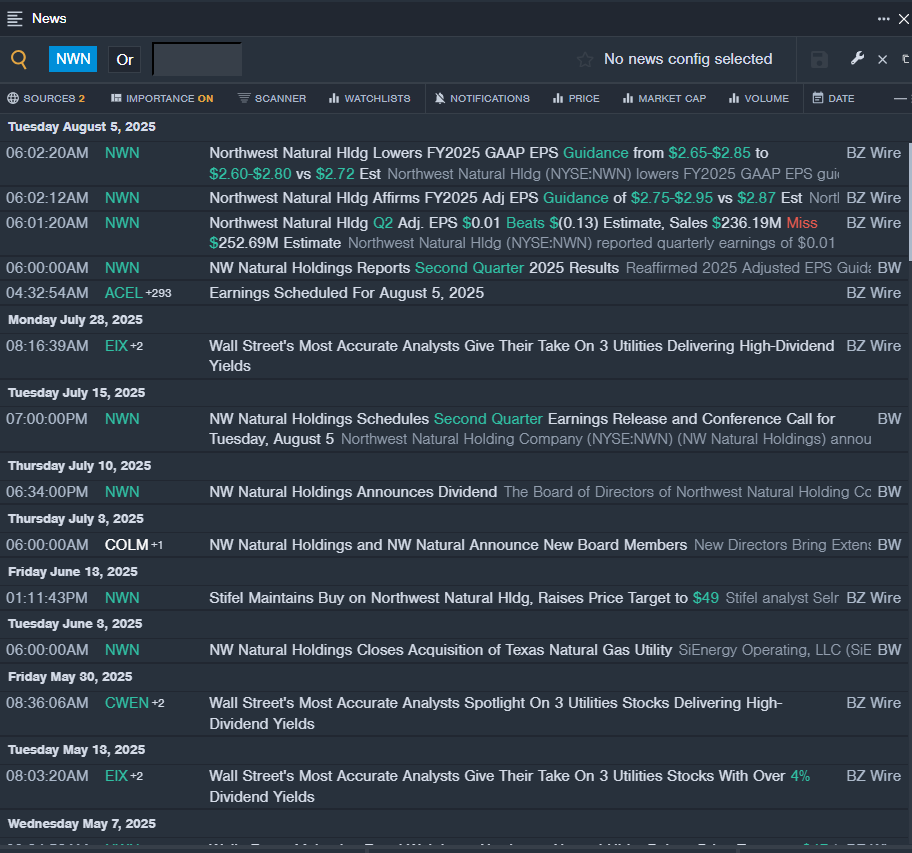Screen dimensions: 912x853
Task: Open NW Natural Holdings Announces Dividend story
Action: 353,492
